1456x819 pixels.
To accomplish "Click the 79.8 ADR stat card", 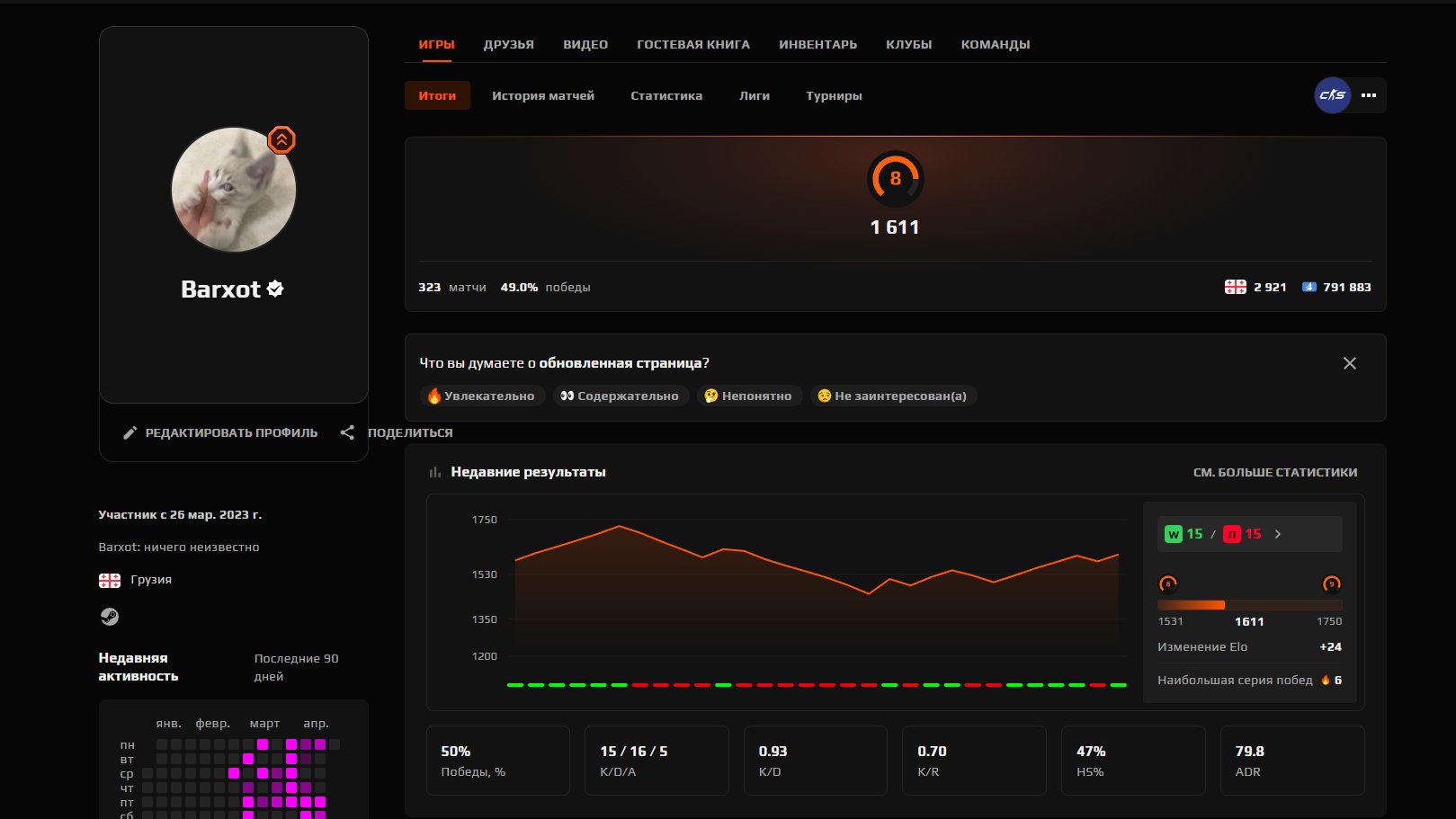I will [1292, 761].
